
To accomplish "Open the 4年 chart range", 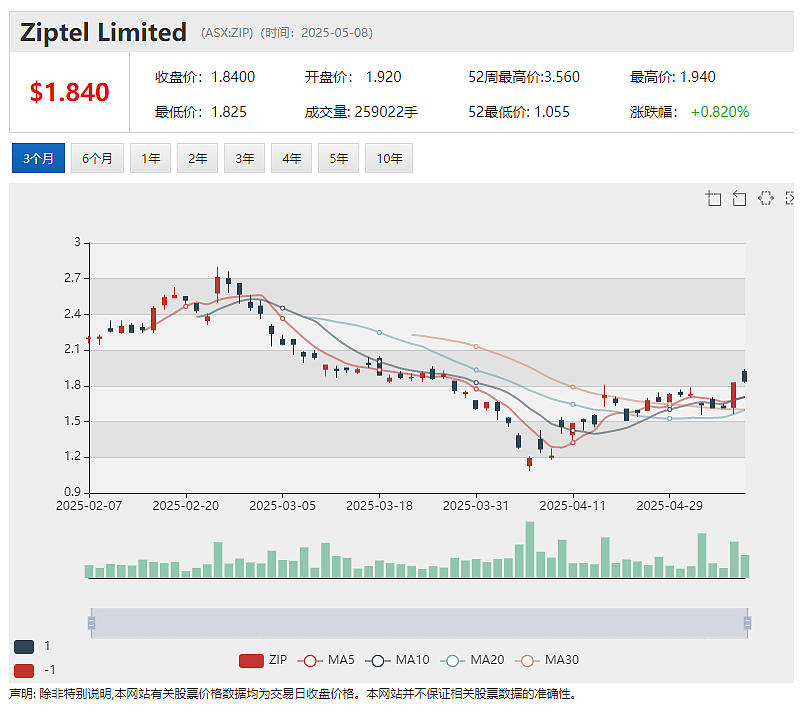I will coord(291,158).
